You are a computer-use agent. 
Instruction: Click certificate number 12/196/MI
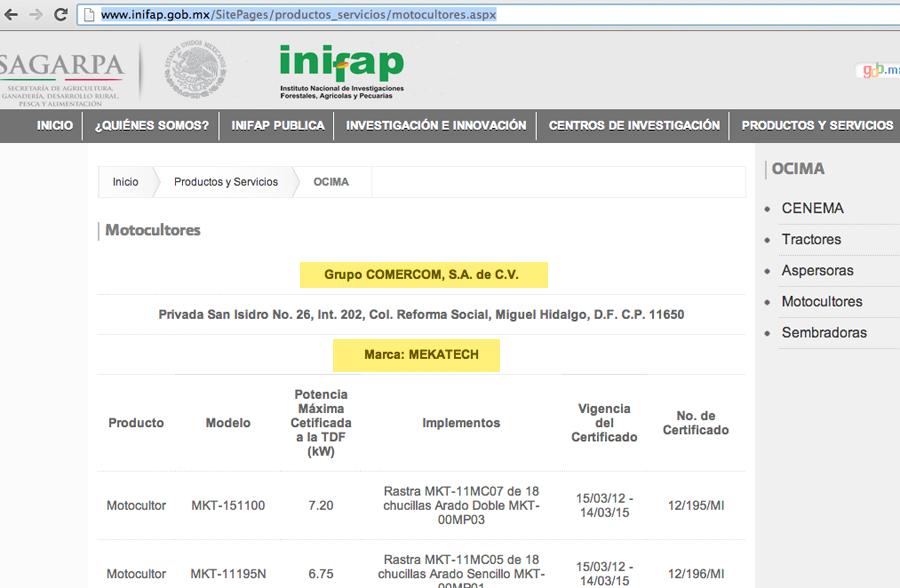696,574
